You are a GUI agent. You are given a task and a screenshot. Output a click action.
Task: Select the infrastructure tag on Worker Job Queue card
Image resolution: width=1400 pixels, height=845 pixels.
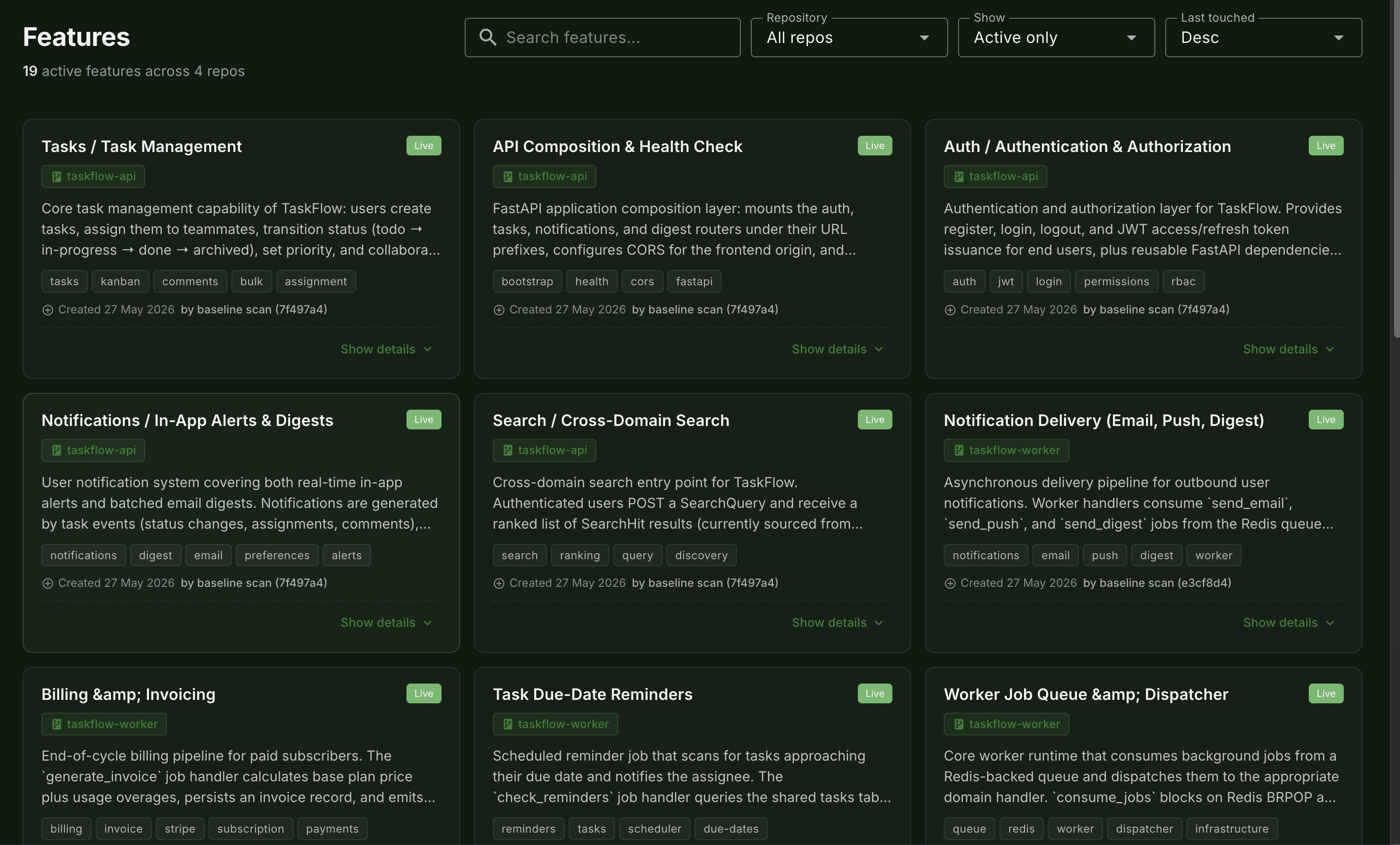click(1231, 829)
